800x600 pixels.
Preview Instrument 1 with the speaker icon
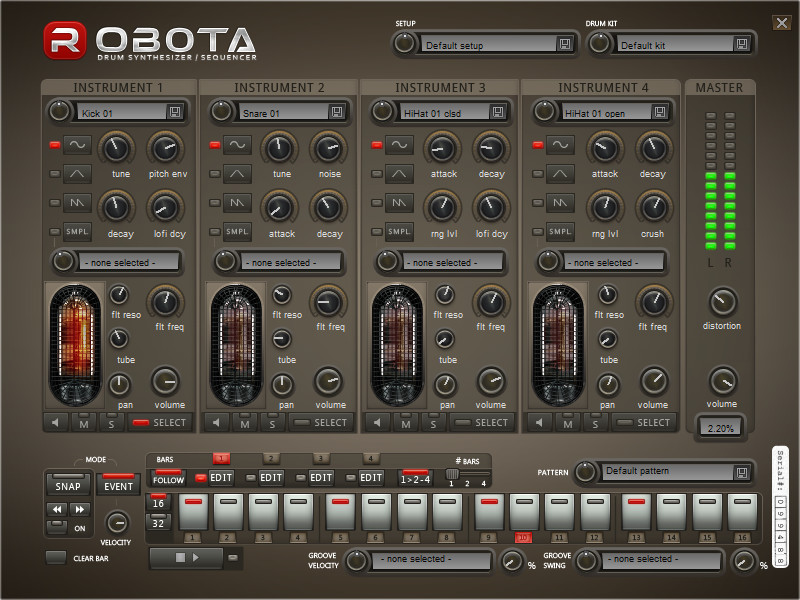click(x=56, y=423)
